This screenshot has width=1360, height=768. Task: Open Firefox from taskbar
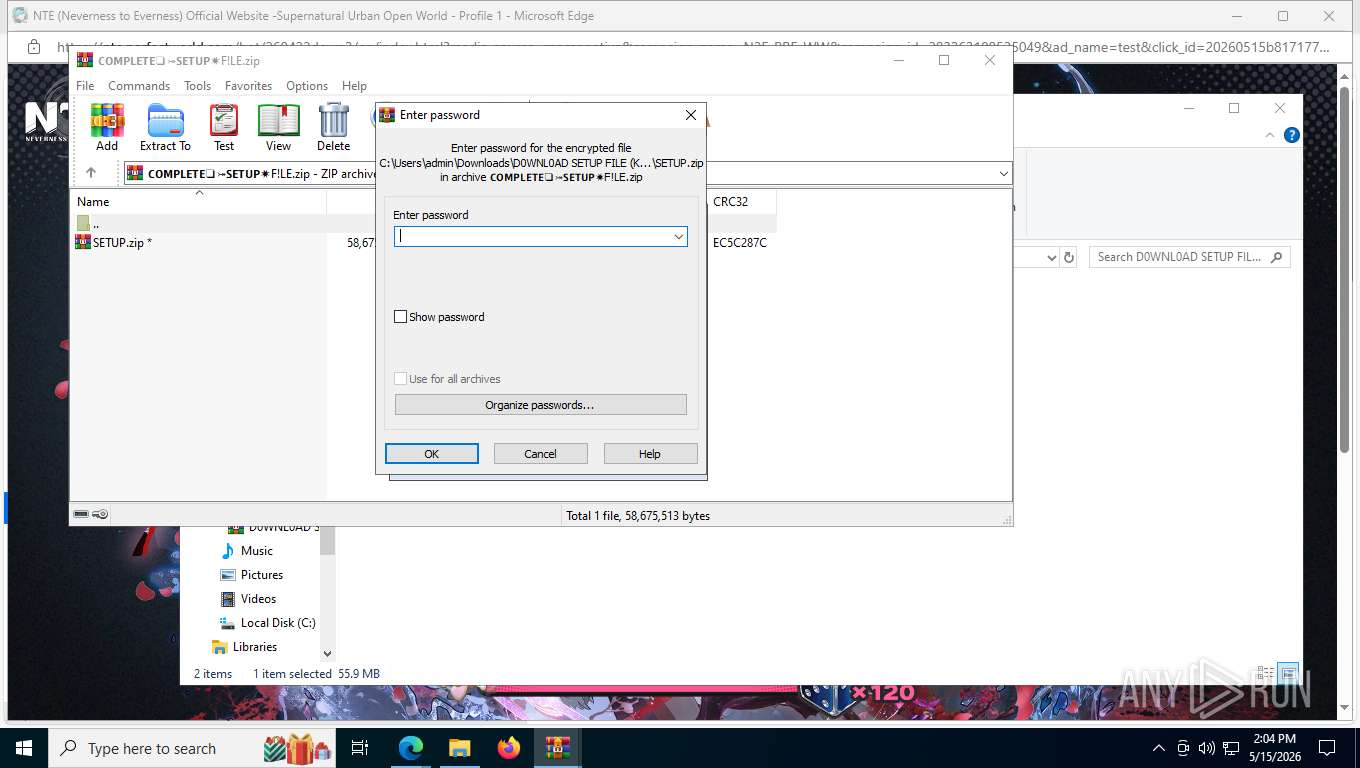point(509,748)
